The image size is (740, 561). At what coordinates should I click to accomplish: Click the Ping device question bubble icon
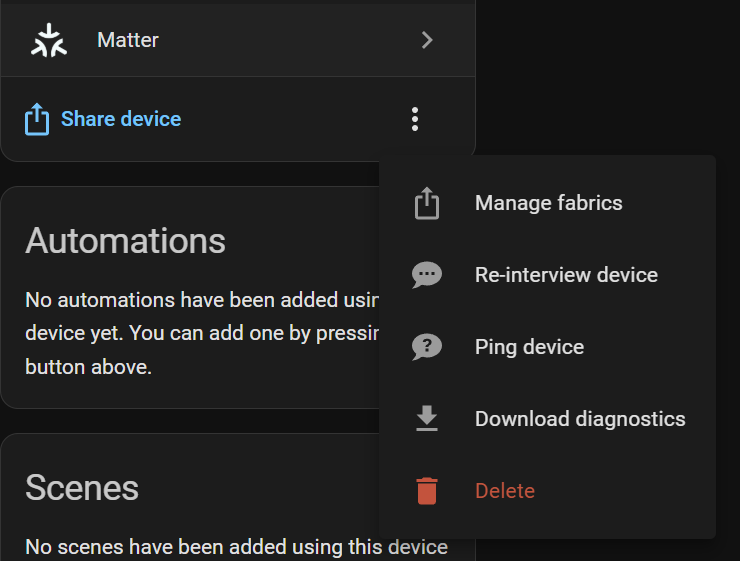(427, 347)
